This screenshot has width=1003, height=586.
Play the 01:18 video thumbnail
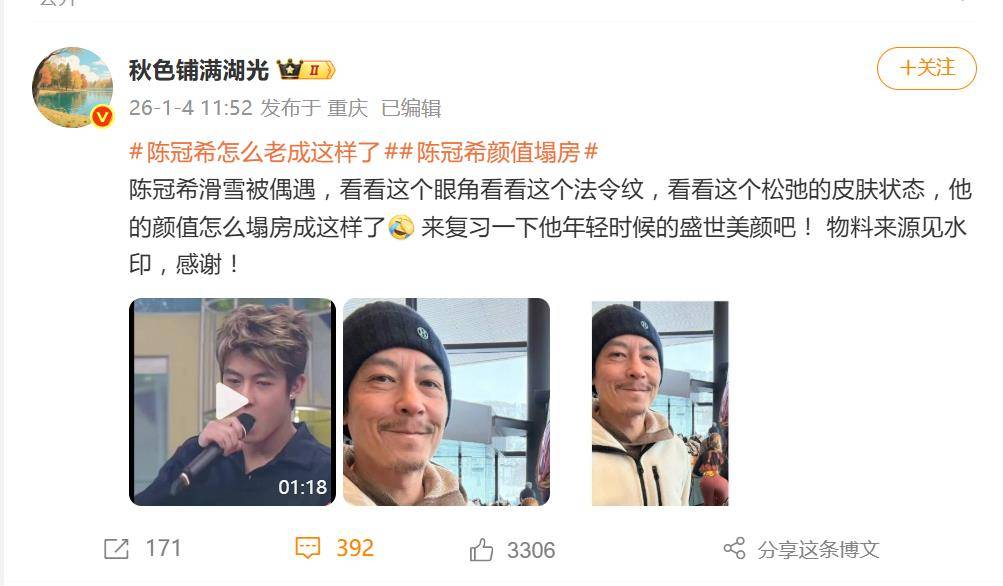(x=232, y=402)
